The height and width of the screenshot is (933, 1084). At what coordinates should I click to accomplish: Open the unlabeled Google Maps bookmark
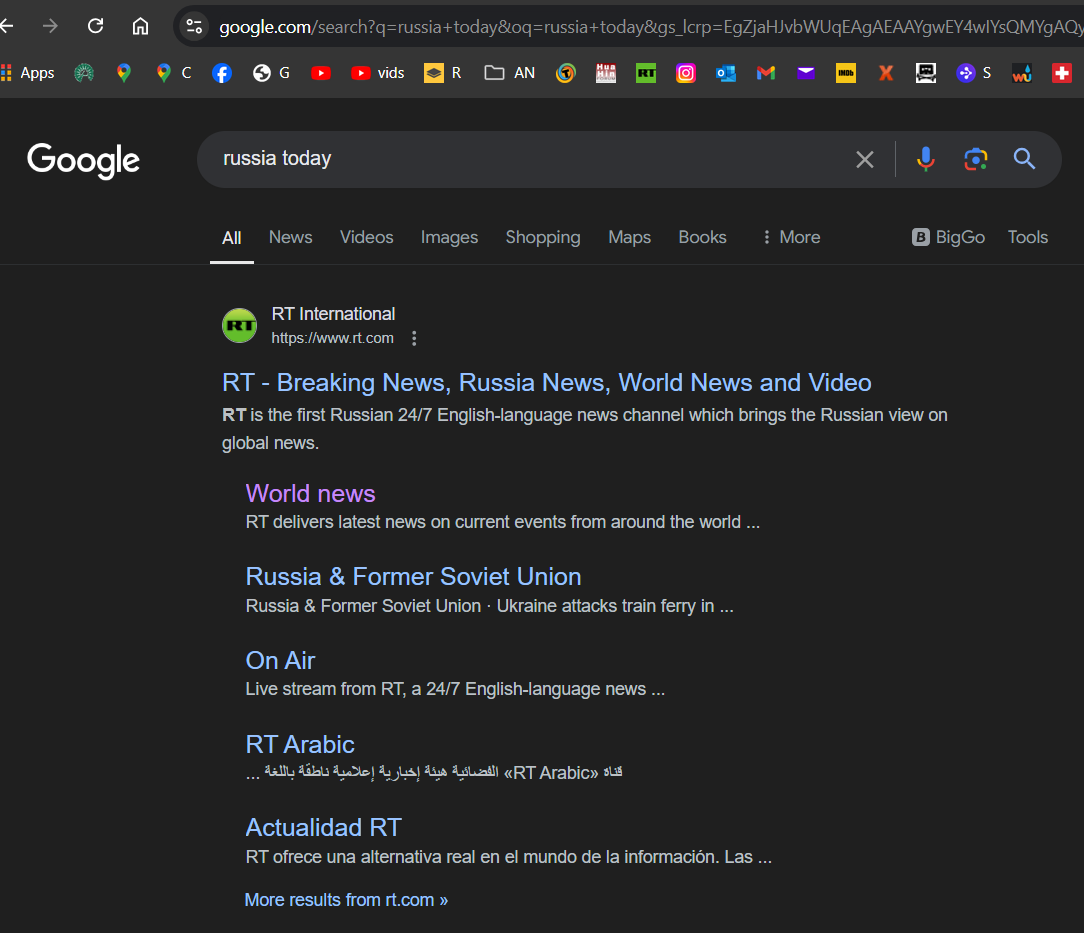[x=124, y=73]
